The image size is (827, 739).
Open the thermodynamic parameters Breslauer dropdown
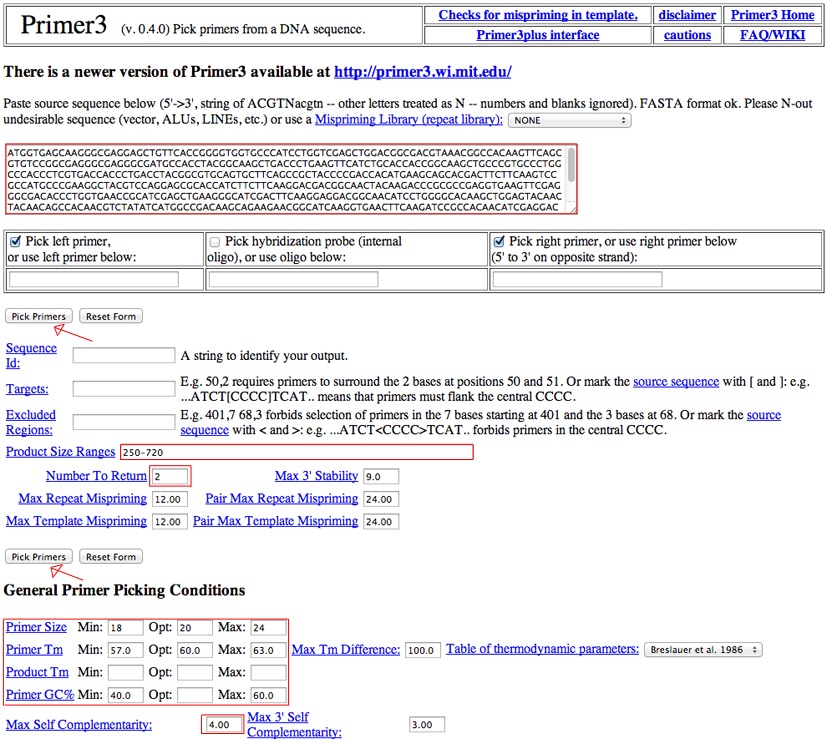704,650
